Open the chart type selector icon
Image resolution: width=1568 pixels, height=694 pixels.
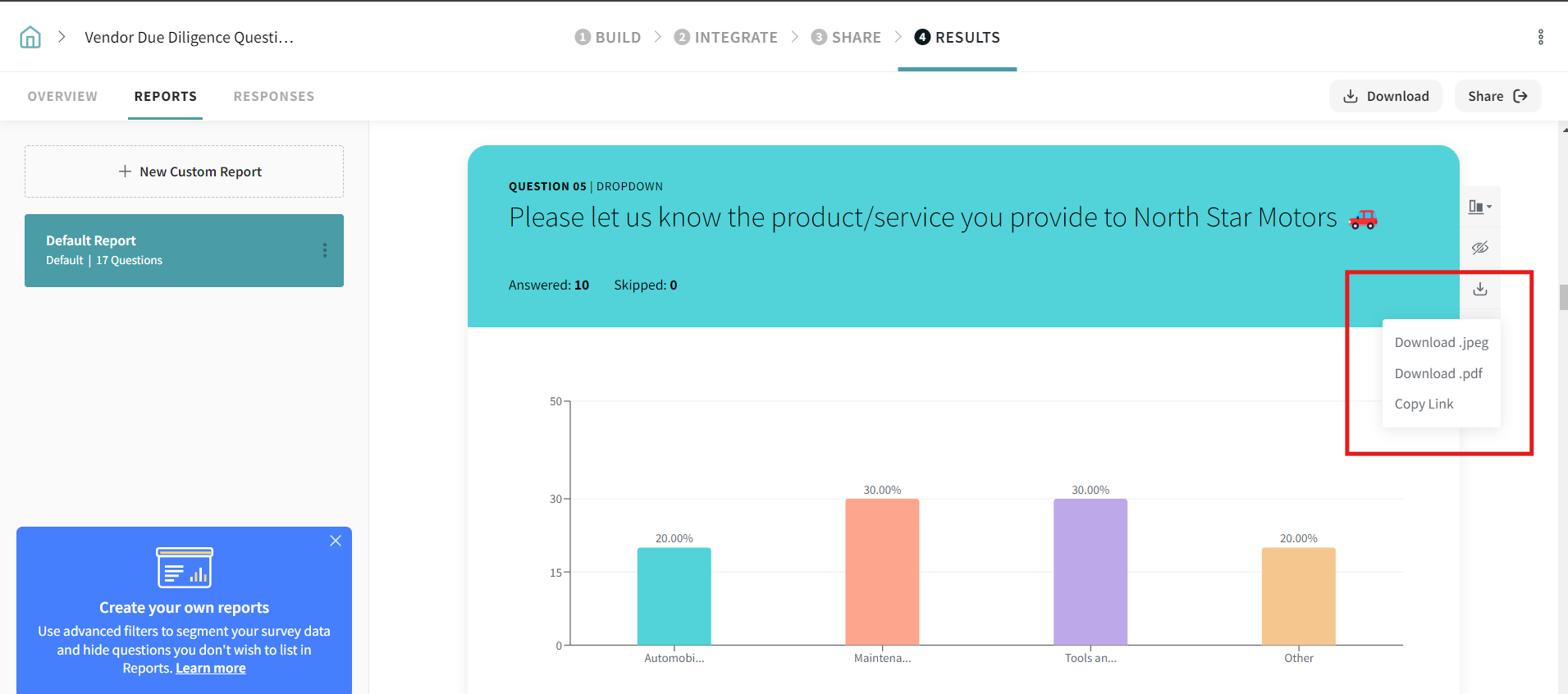(x=1479, y=207)
